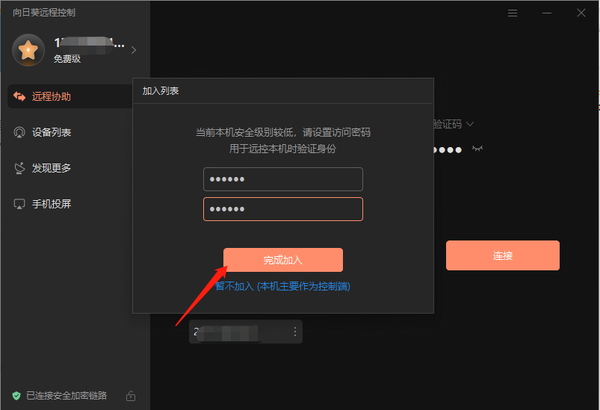This screenshot has width=600, height=410.
Task: Click the lock icon in status bar
Action: 130,396
